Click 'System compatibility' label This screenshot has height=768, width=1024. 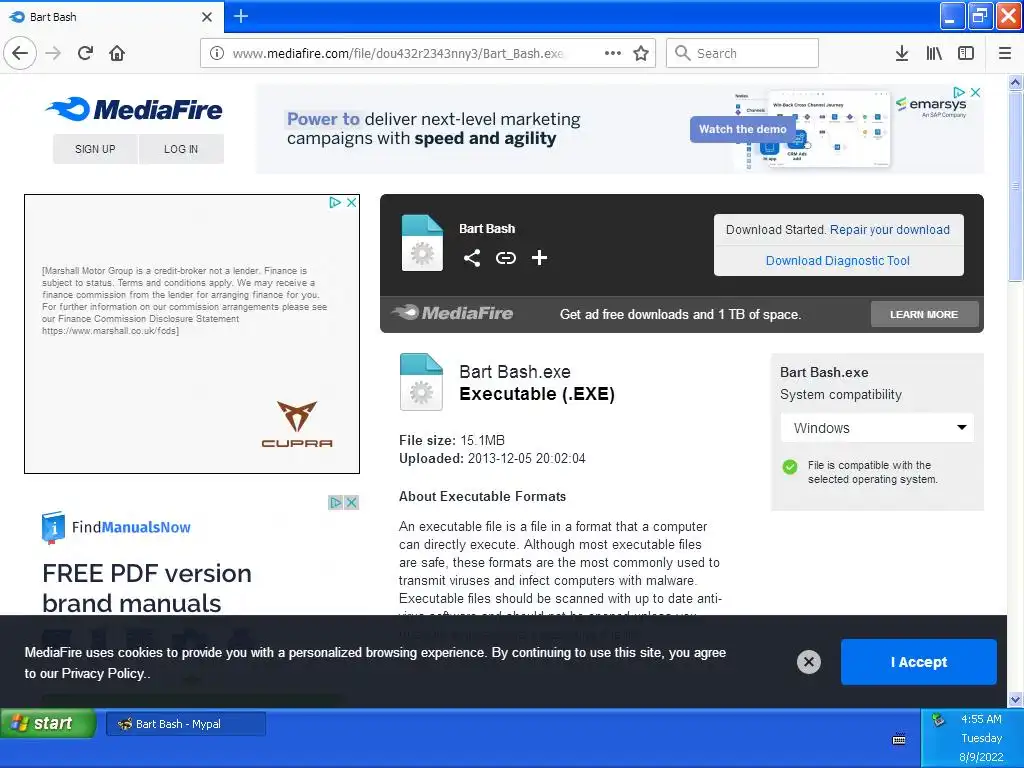pos(840,394)
